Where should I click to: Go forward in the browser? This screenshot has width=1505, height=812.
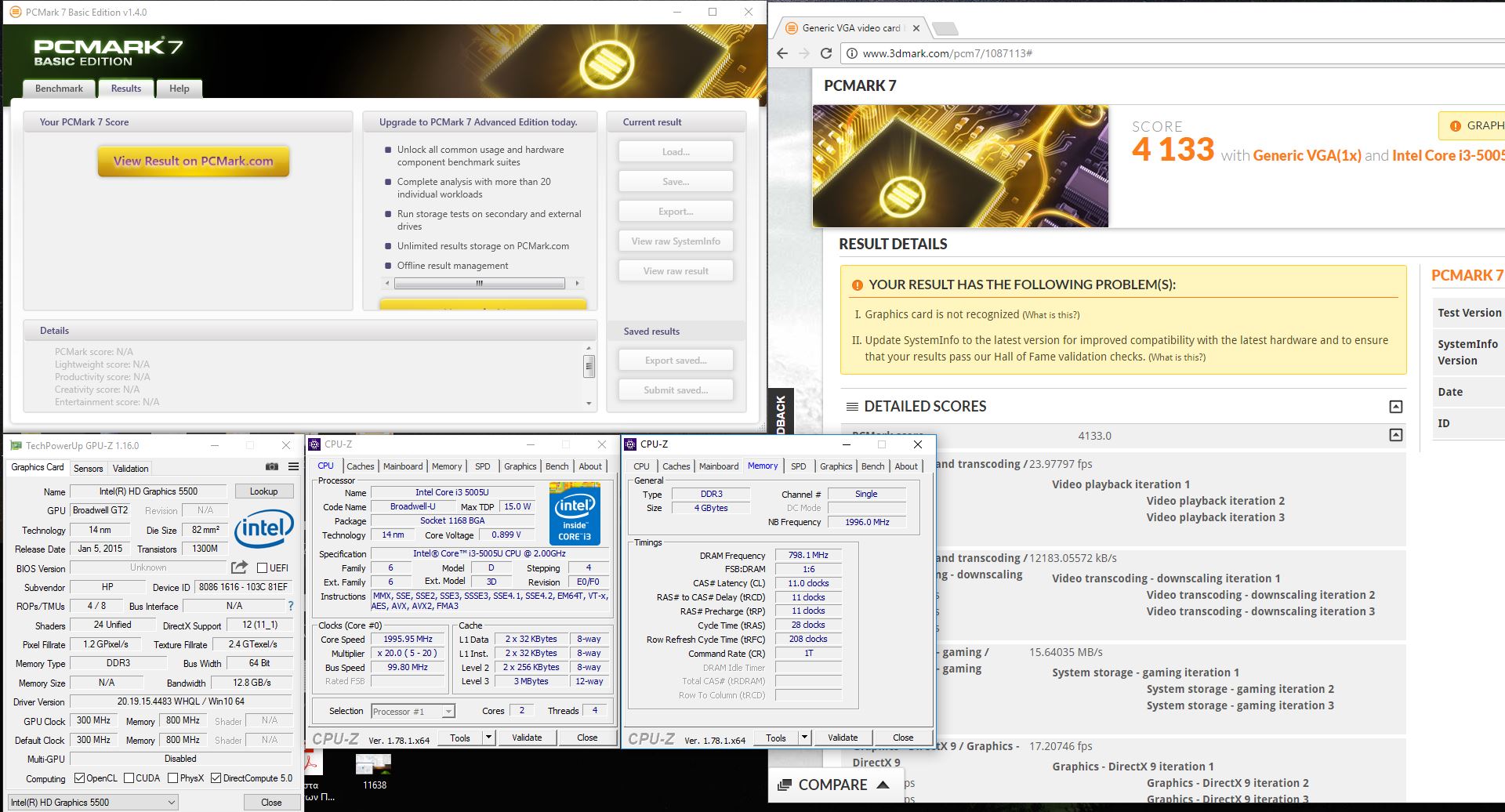coord(803,53)
